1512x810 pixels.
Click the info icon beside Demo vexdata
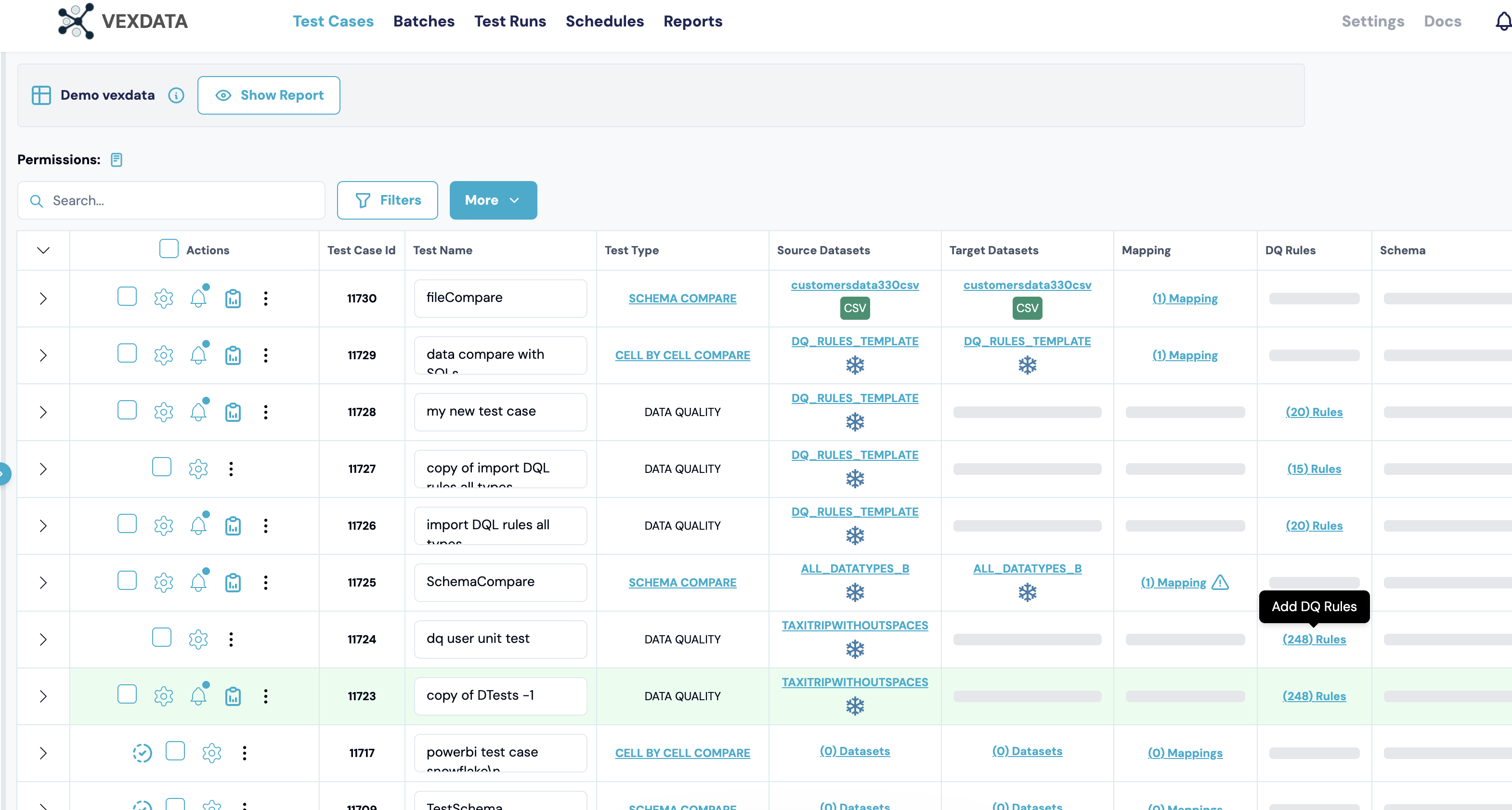point(176,95)
